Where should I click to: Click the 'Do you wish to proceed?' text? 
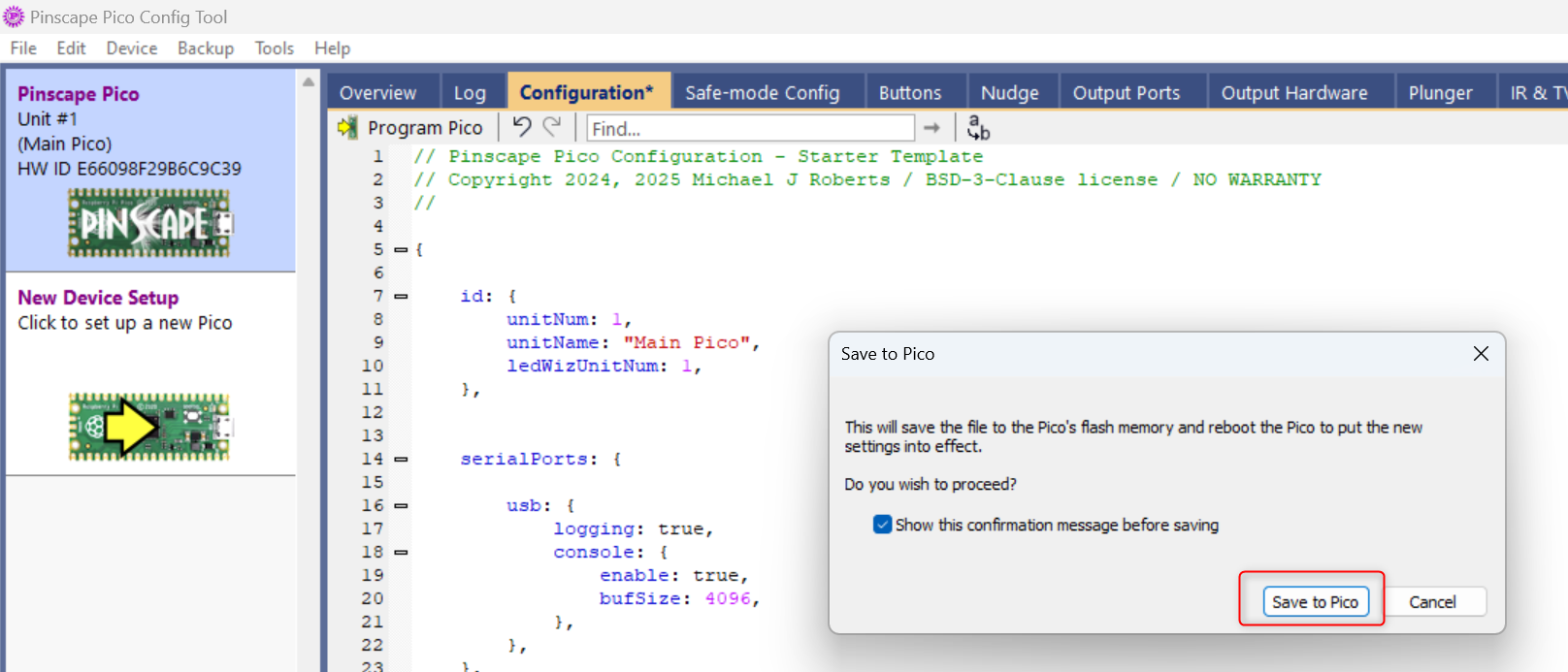tap(931, 484)
